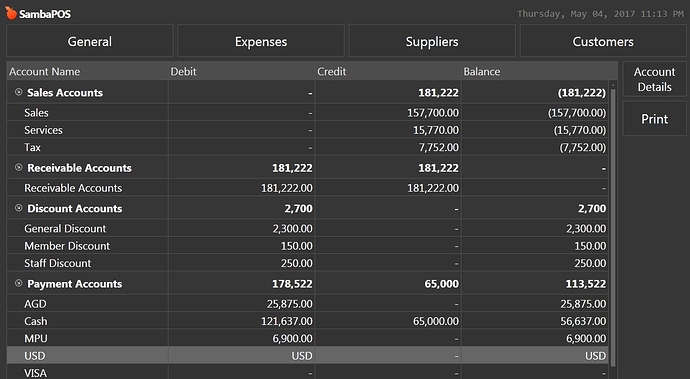The height and width of the screenshot is (379, 690).
Task: Click Cash debit value 121,637.00
Action: coord(286,321)
